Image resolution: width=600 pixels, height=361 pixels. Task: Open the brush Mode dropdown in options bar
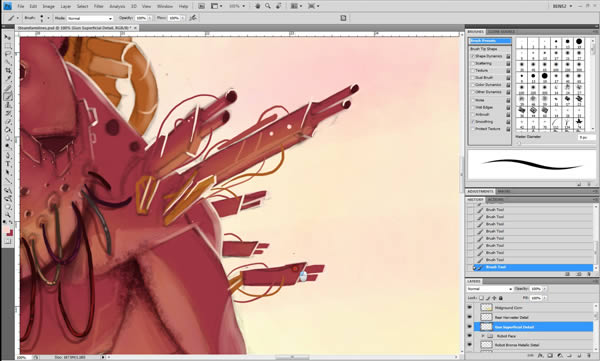tap(90, 18)
